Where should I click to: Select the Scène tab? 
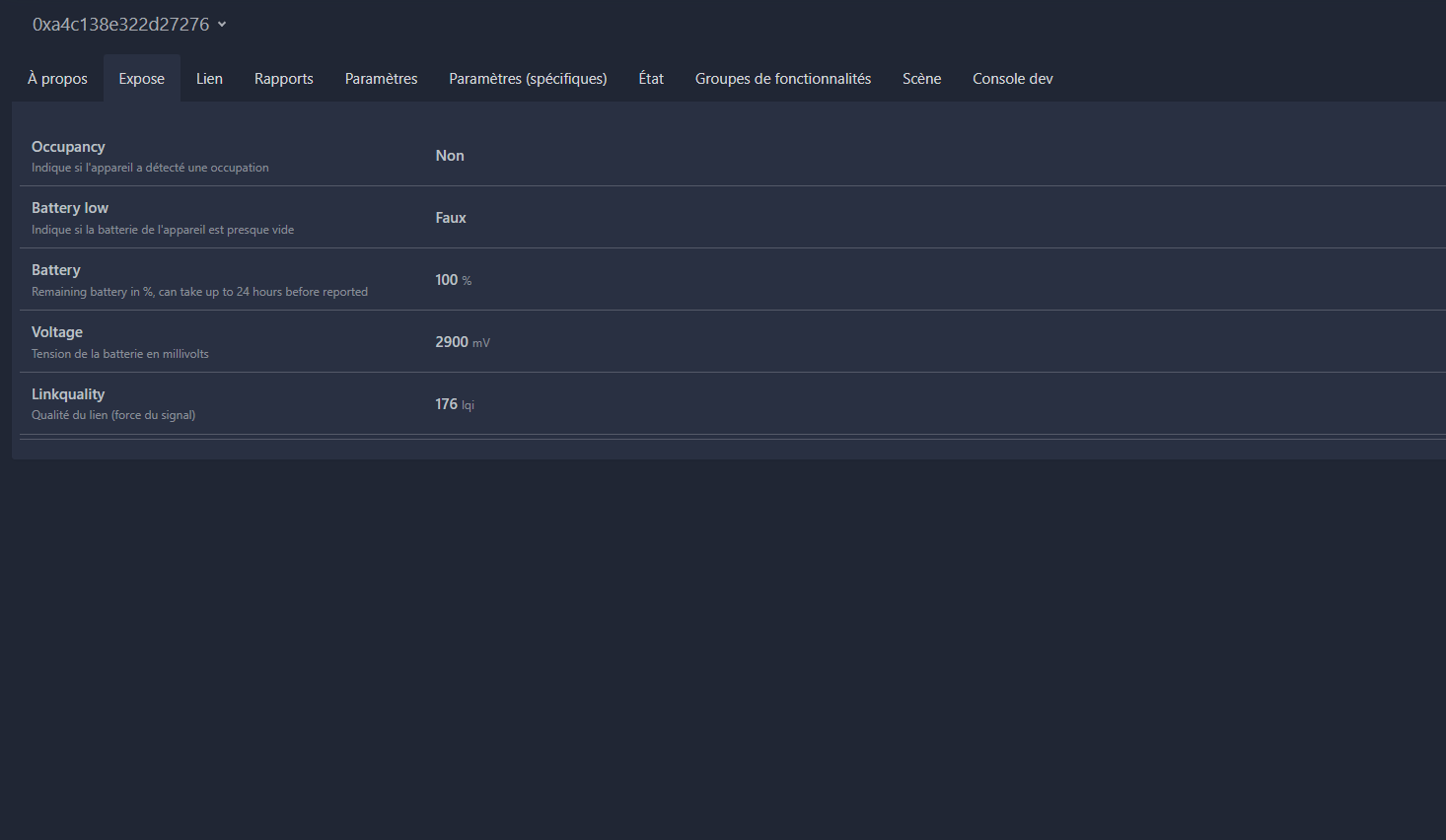coord(921,79)
